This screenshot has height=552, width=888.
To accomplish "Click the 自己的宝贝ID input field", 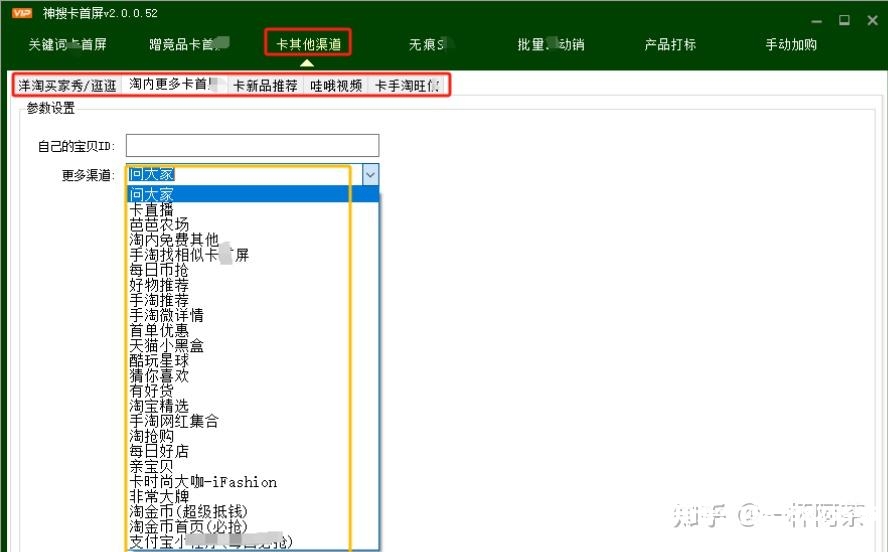I will pyautogui.click(x=252, y=145).
